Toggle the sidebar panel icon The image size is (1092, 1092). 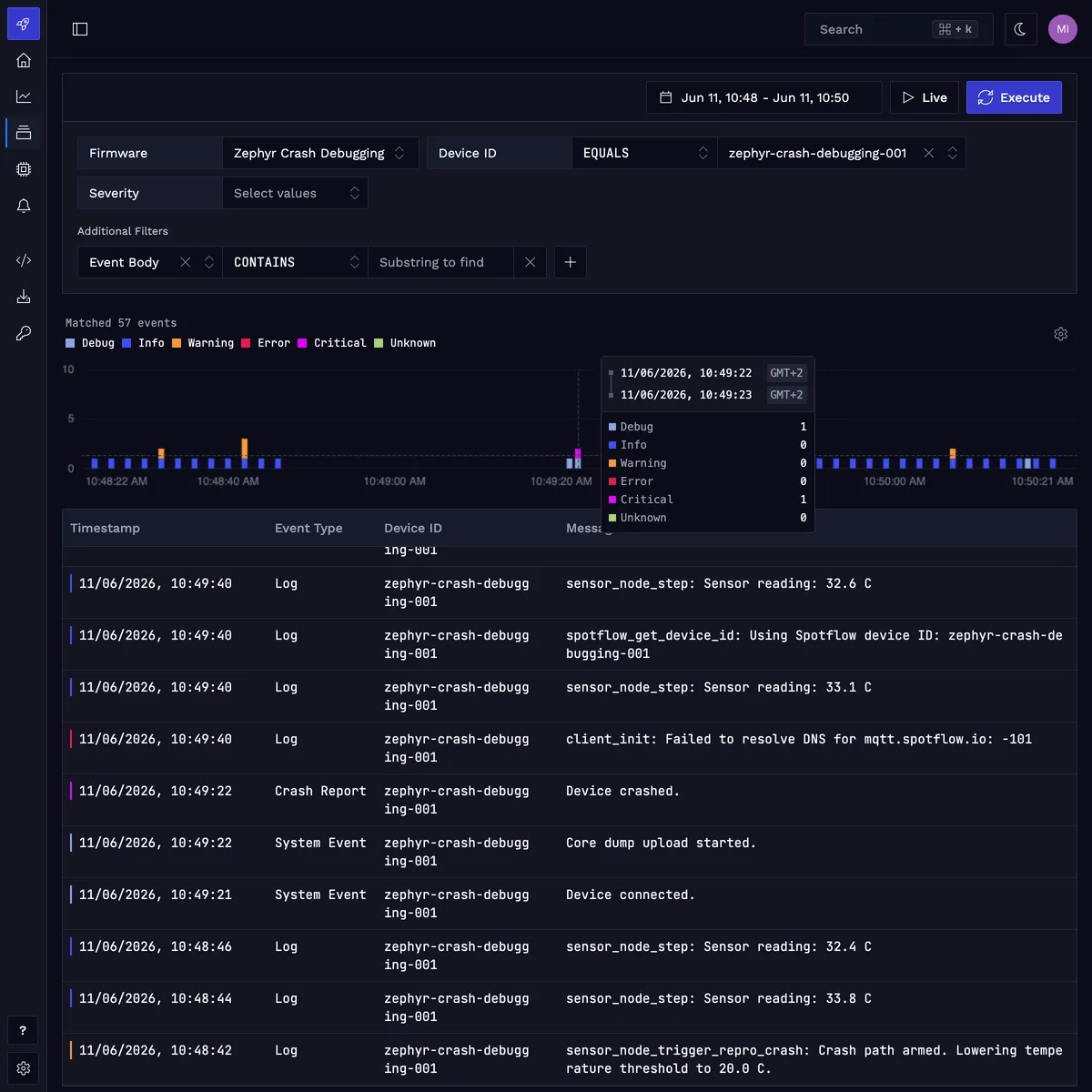80,29
